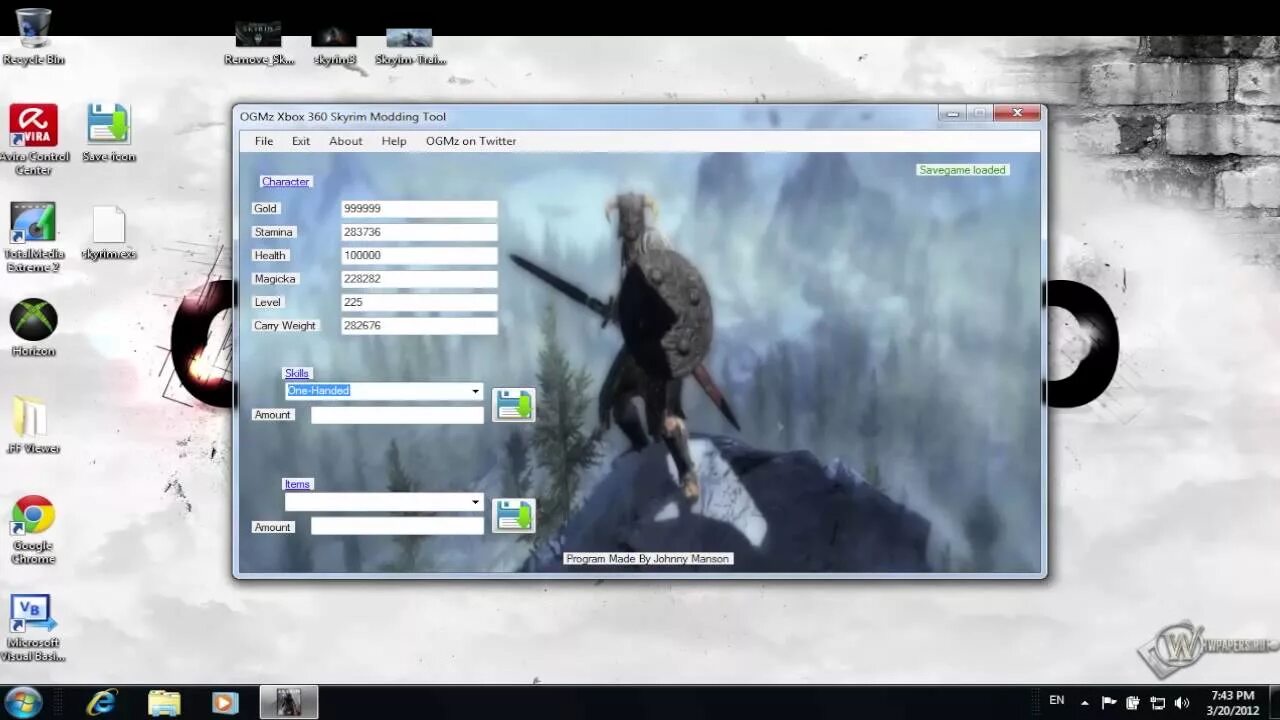Open the Save icon desktop shortcut
The height and width of the screenshot is (720, 1280).
coord(108,133)
